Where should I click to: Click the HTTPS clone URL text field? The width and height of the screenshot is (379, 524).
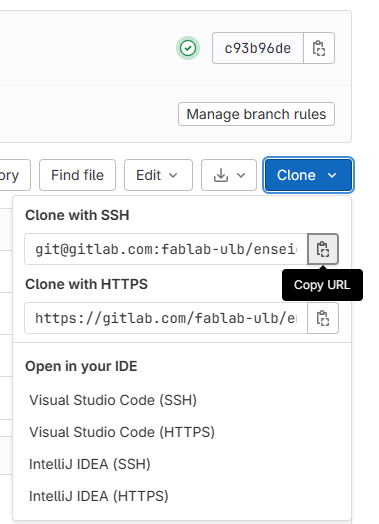[166, 318]
